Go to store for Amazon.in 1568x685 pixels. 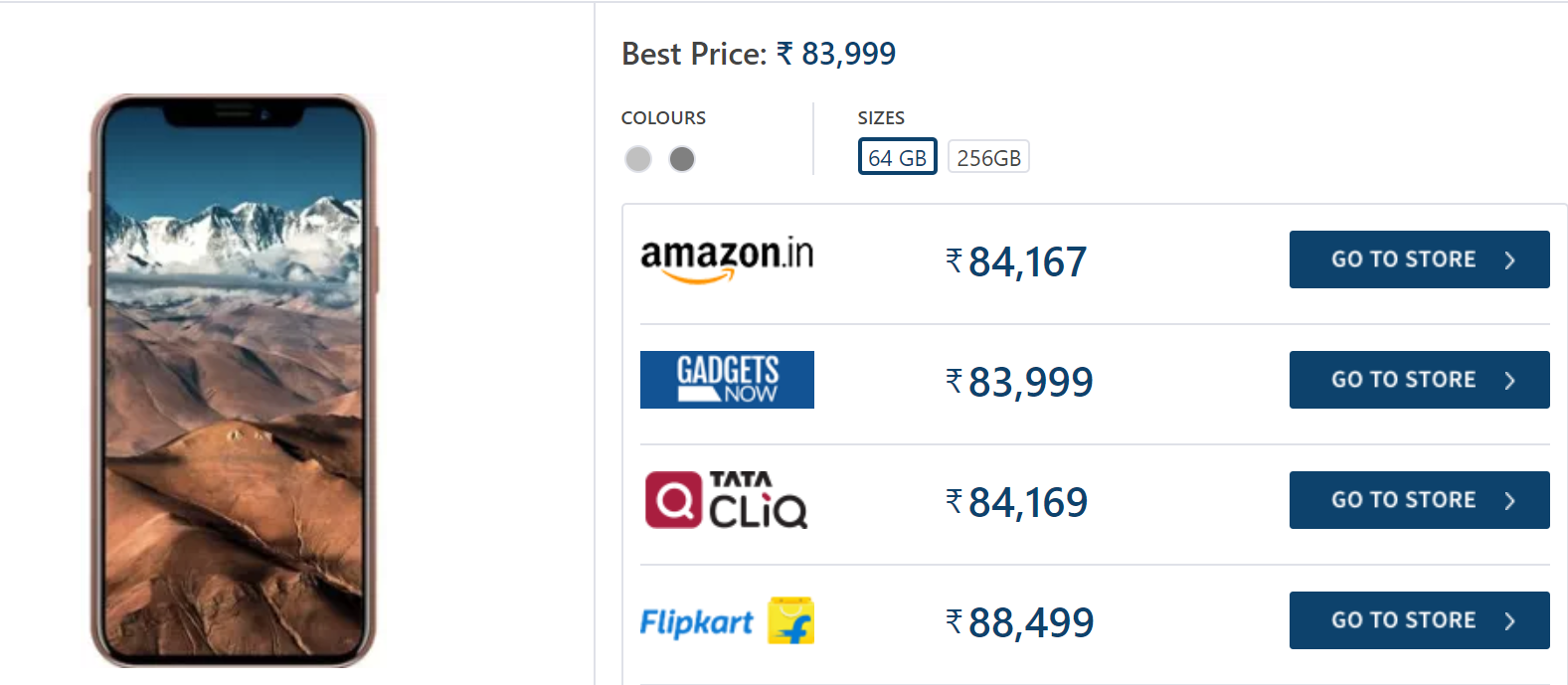coord(1419,259)
